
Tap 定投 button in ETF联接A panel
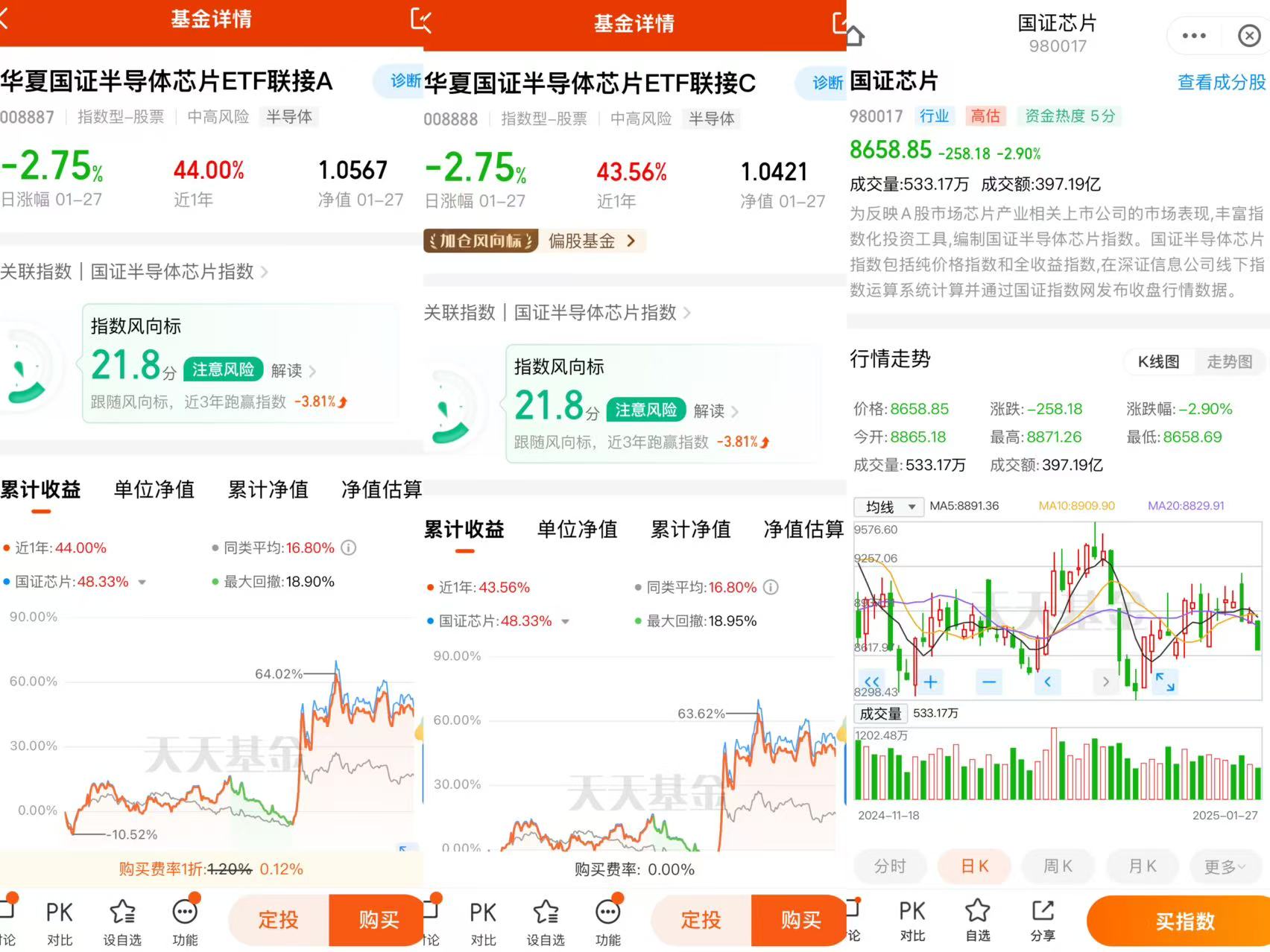click(278, 920)
